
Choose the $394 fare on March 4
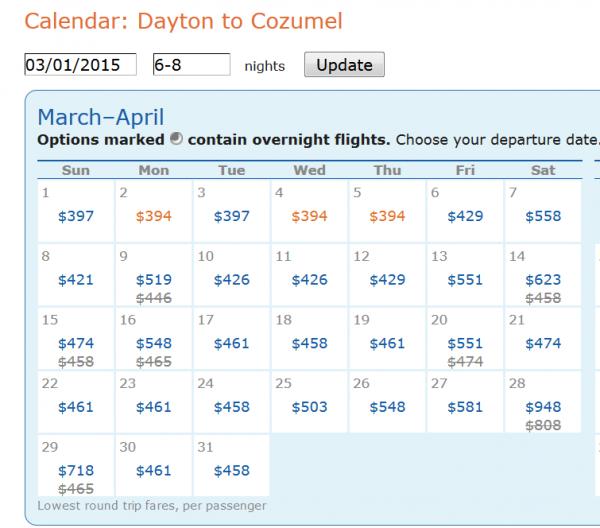tap(309, 216)
